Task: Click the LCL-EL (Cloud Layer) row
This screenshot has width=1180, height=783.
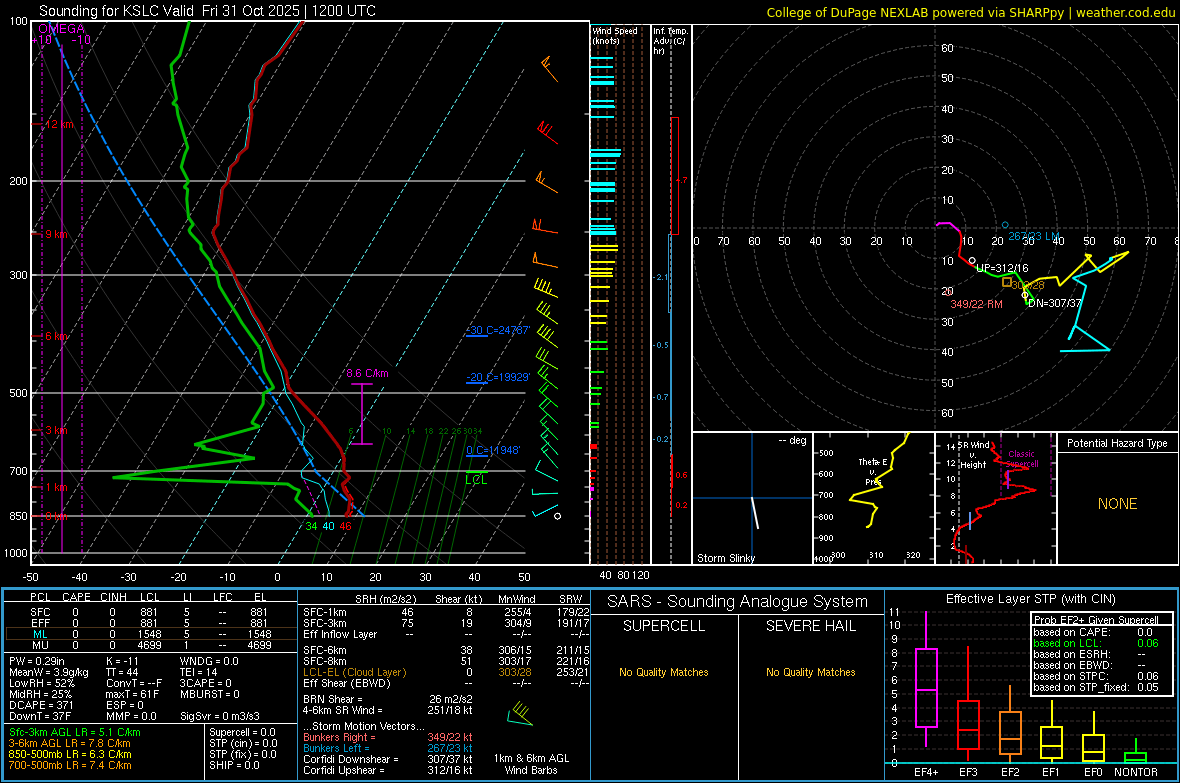Action: (x=446, y=672)
